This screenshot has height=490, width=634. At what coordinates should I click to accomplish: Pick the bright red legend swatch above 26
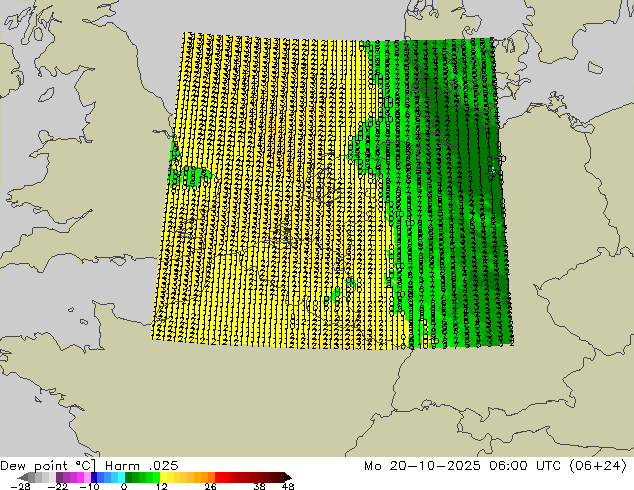click(218, 477)
